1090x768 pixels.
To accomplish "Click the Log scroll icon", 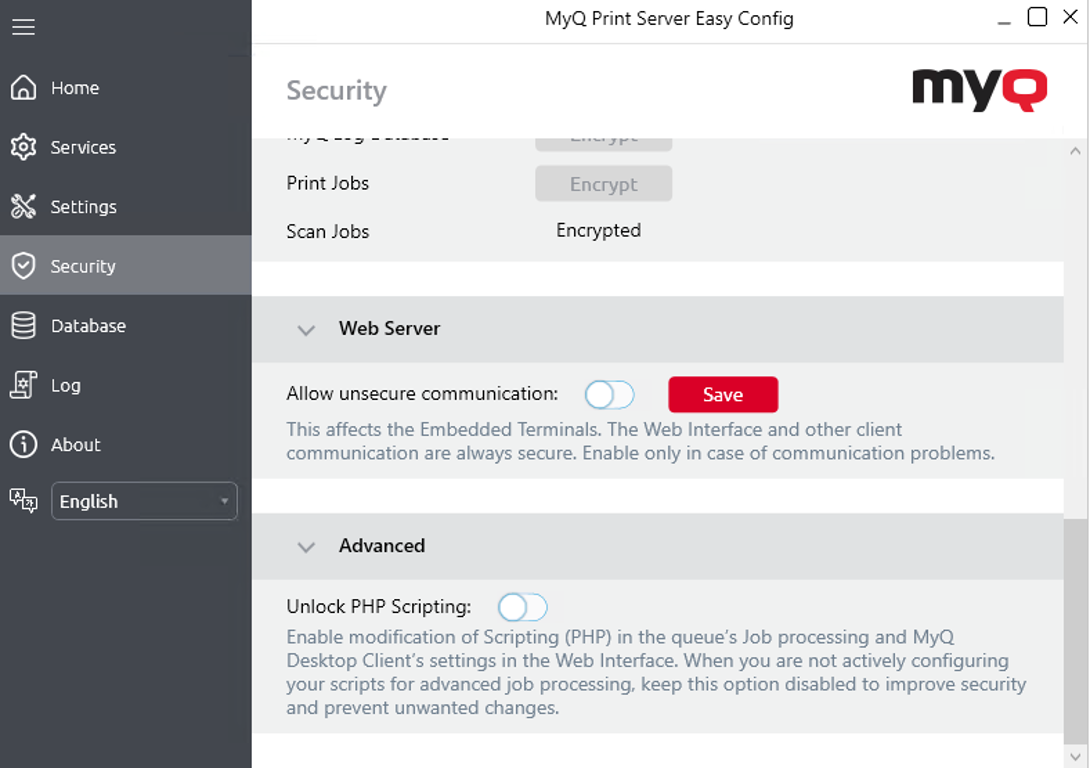I will [24, 385].
